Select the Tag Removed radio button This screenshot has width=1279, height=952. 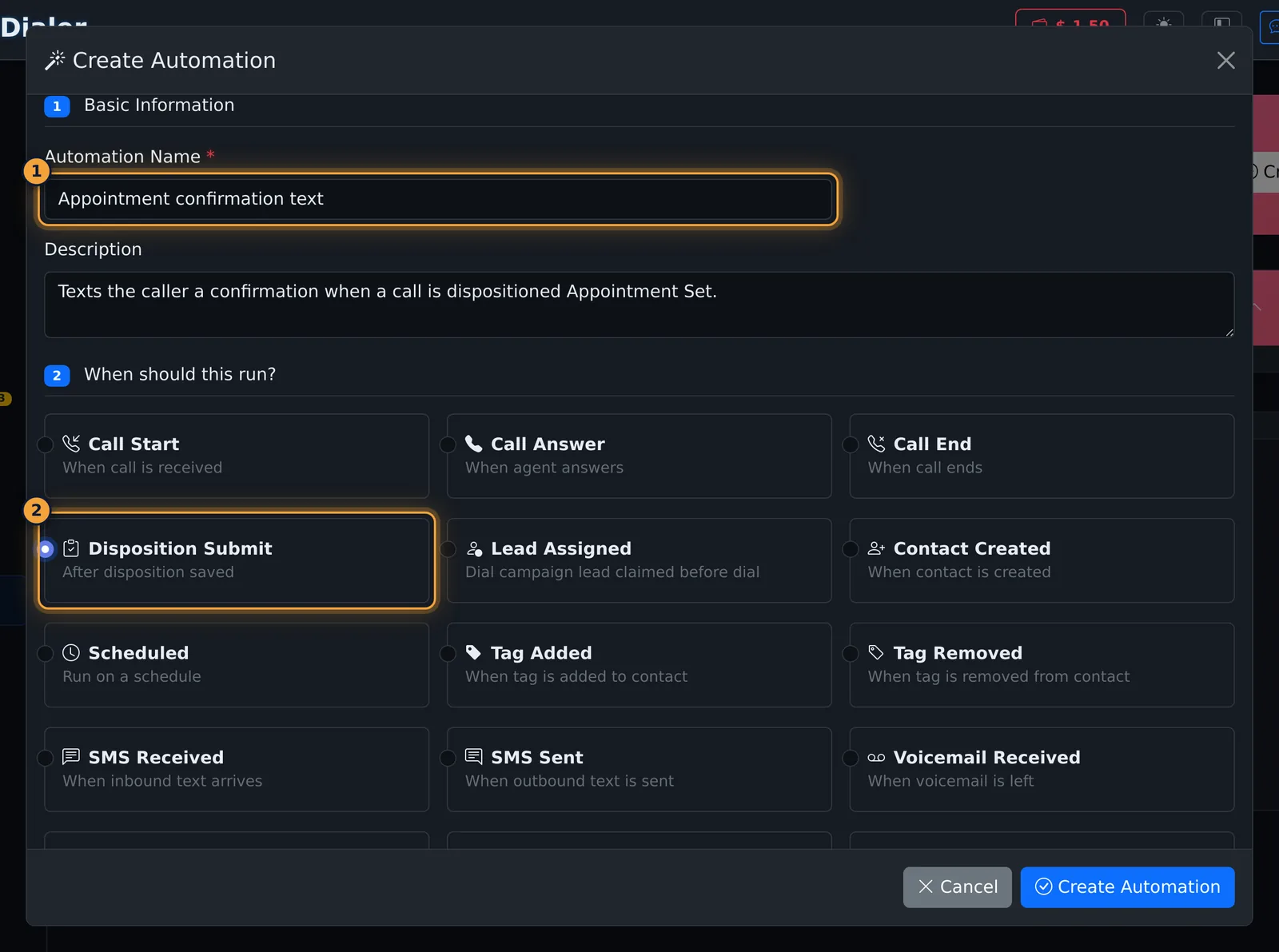click(851, 654)
